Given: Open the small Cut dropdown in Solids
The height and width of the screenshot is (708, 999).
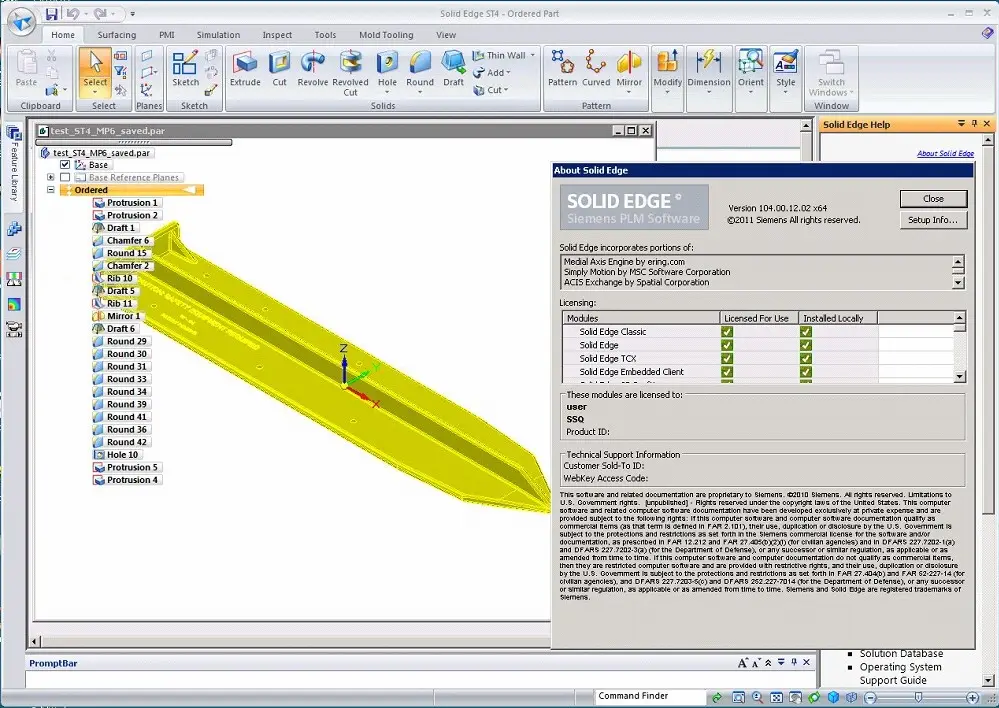Looking at the screenshot, I should (506, 90).
